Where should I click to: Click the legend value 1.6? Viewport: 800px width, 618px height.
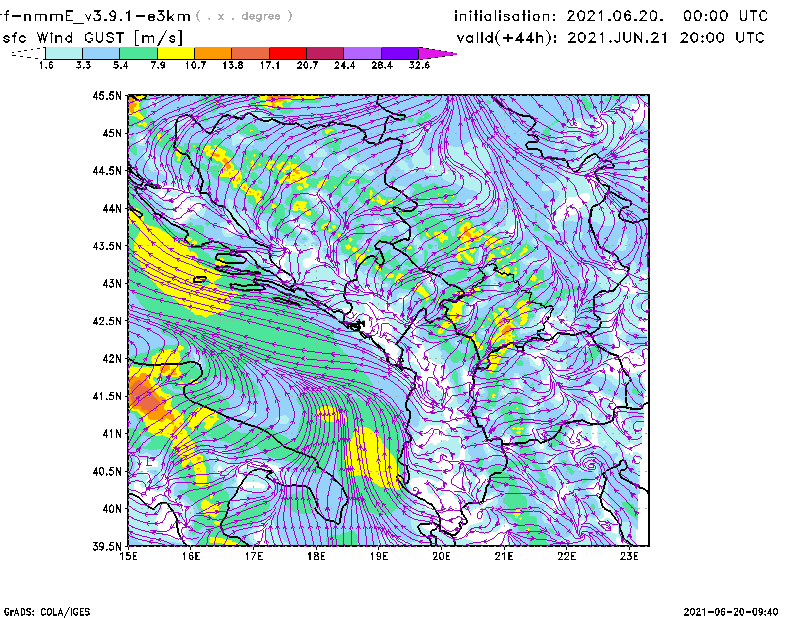click(46, 65)
